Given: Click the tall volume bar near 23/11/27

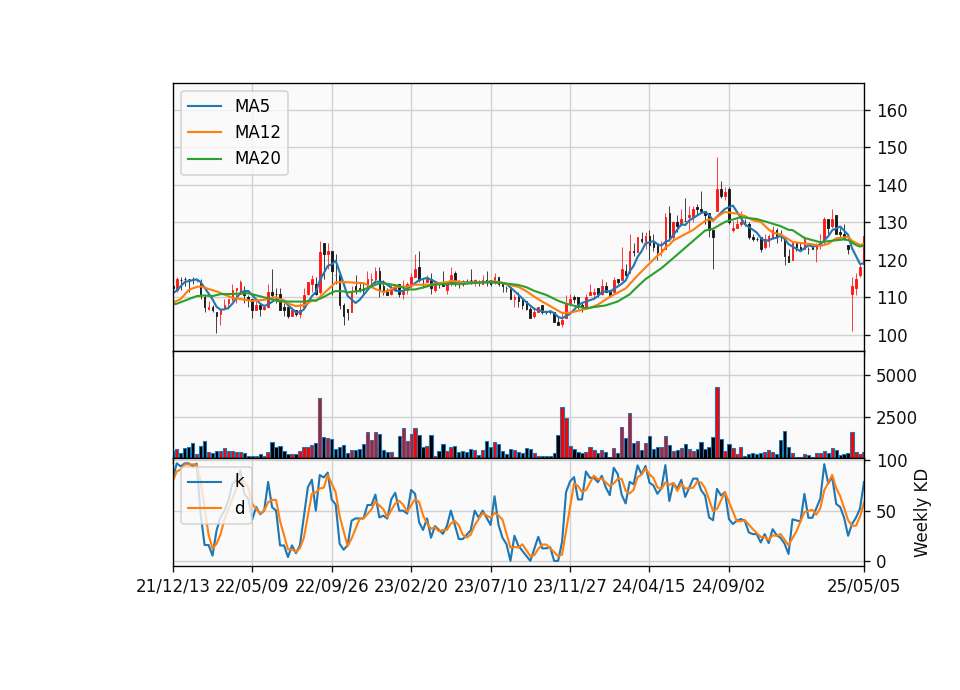Looking at the screenshot, I should (x=562, y=432).
